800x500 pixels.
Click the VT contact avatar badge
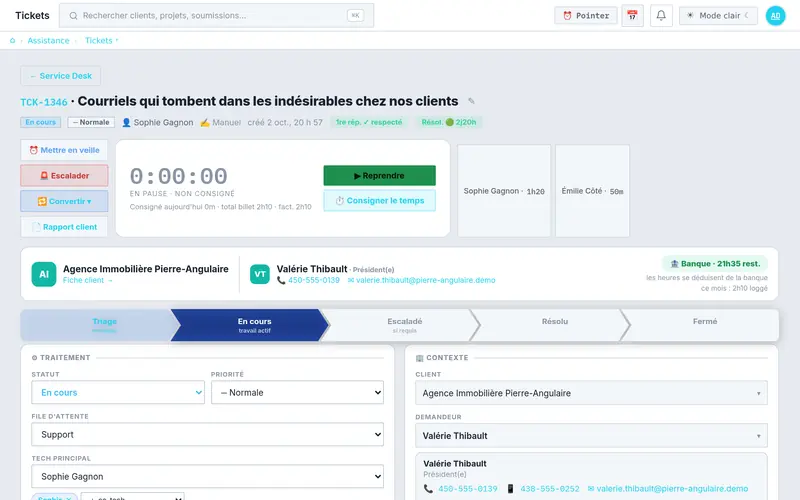coord(260,274)
